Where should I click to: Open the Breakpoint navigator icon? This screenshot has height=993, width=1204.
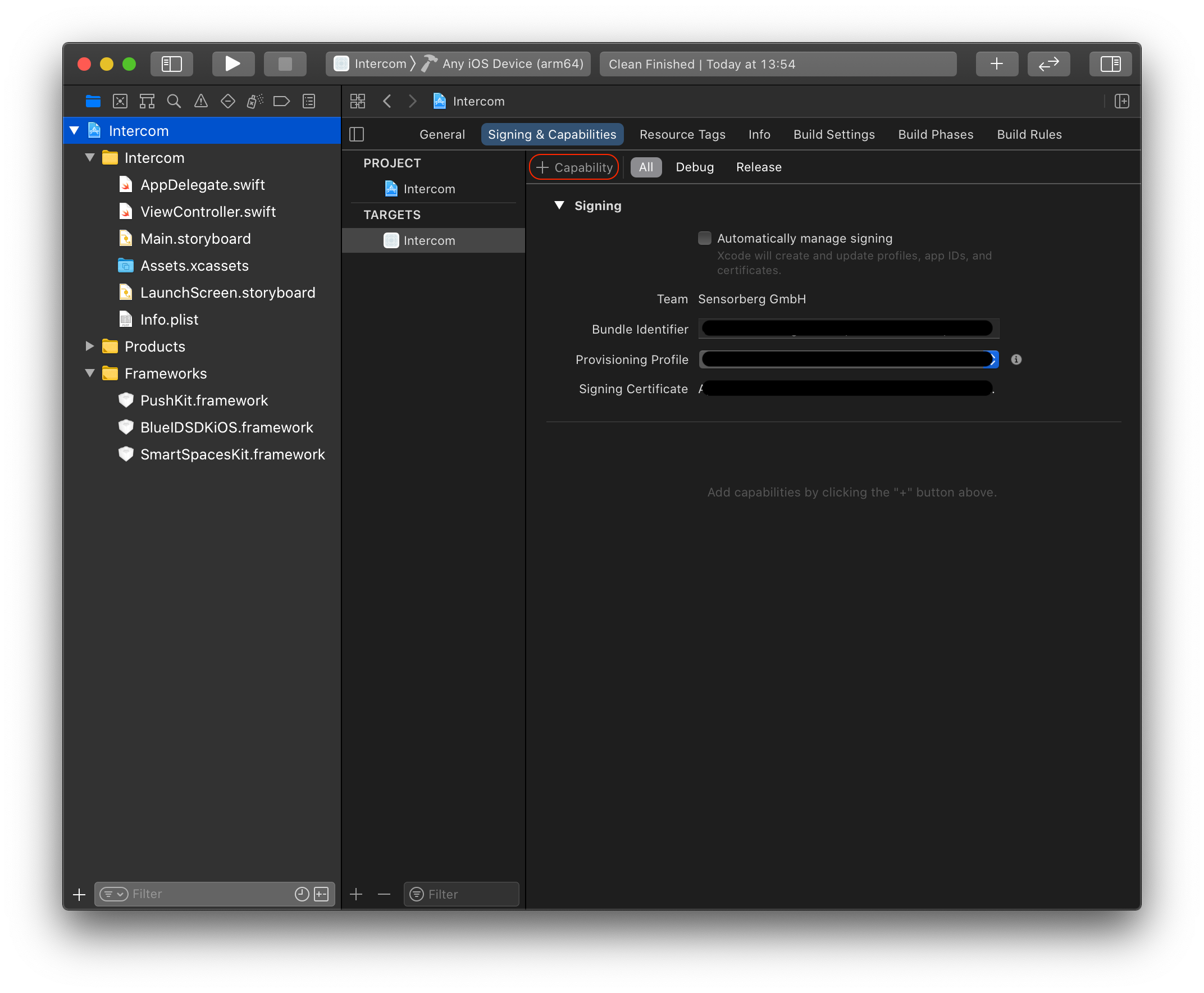pos(281,101)
